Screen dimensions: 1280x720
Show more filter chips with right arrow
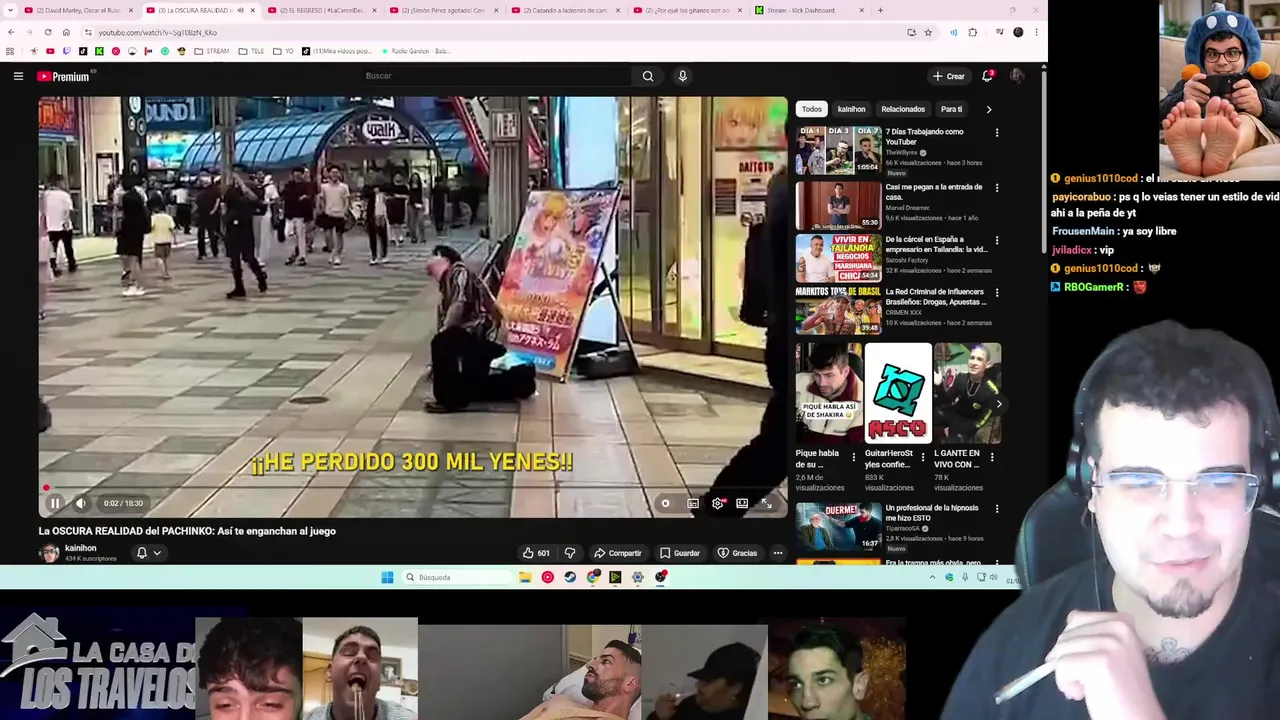pyautogui.click(x=989, y=109)
